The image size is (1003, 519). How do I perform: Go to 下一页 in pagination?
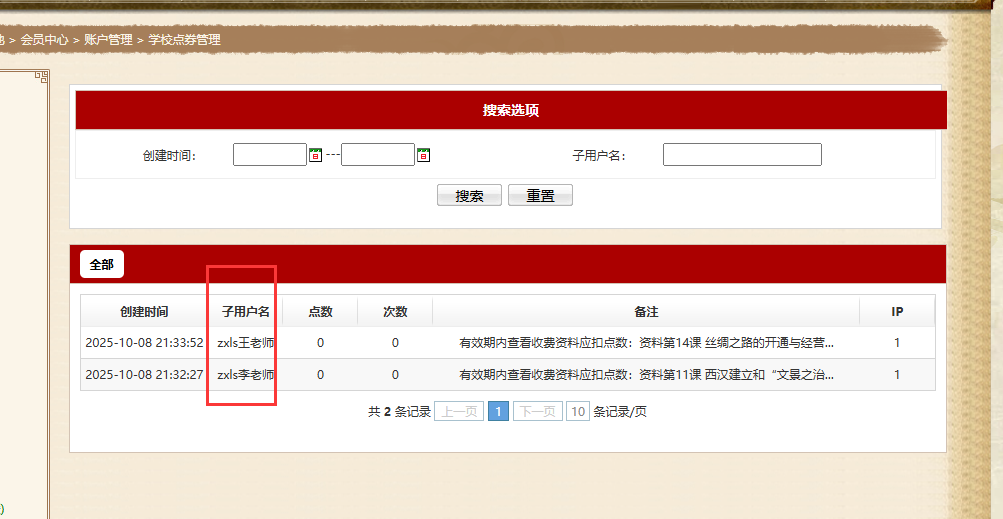point(538,411)
